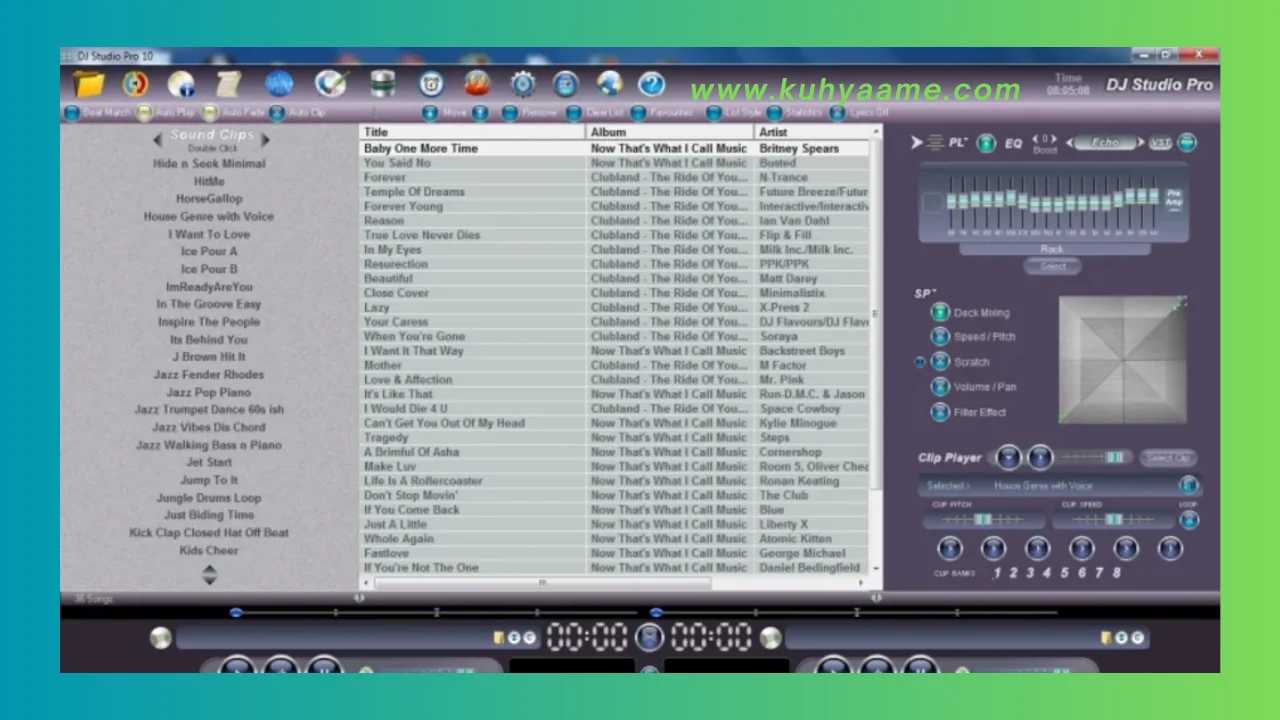Click the Clear List button
Image resolution: width=1280 pixels, height=720 pixels.
point(574,113)
